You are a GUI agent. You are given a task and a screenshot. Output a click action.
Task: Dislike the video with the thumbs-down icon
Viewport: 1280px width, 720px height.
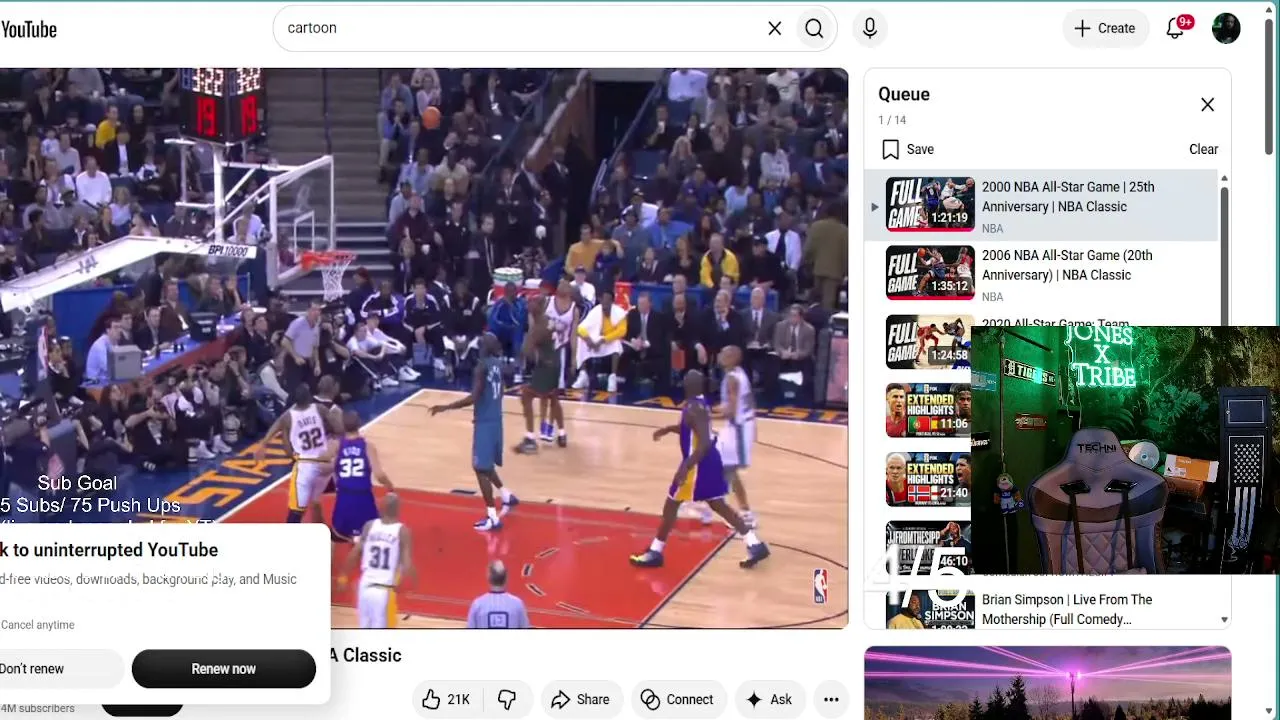point(507,700)
